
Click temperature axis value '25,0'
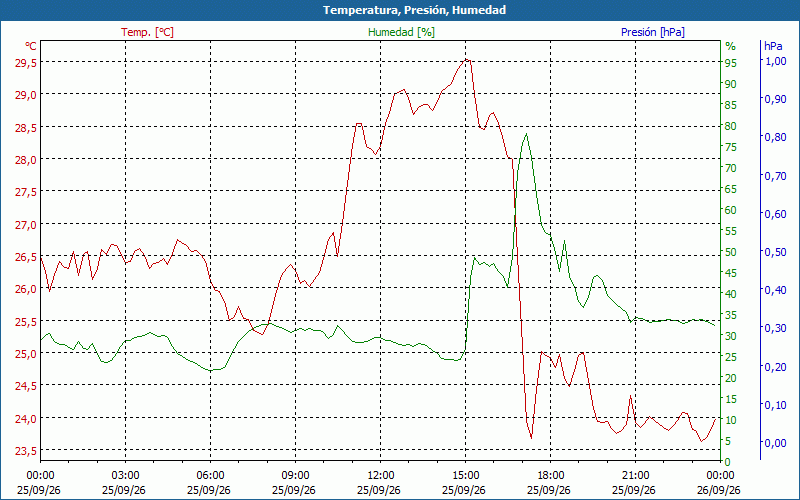(x=26, y=354)
